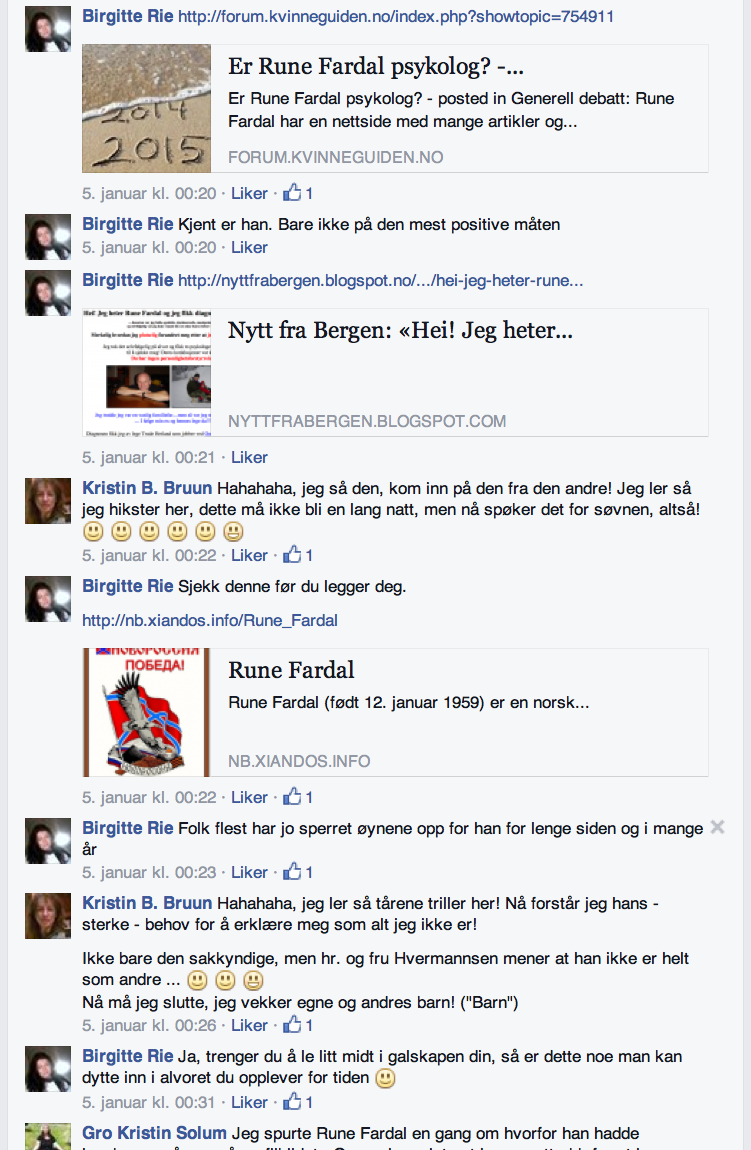Open 'Er Rune Fardal psykolog?' preview title

pyautogui.click(x=376, y=66)
